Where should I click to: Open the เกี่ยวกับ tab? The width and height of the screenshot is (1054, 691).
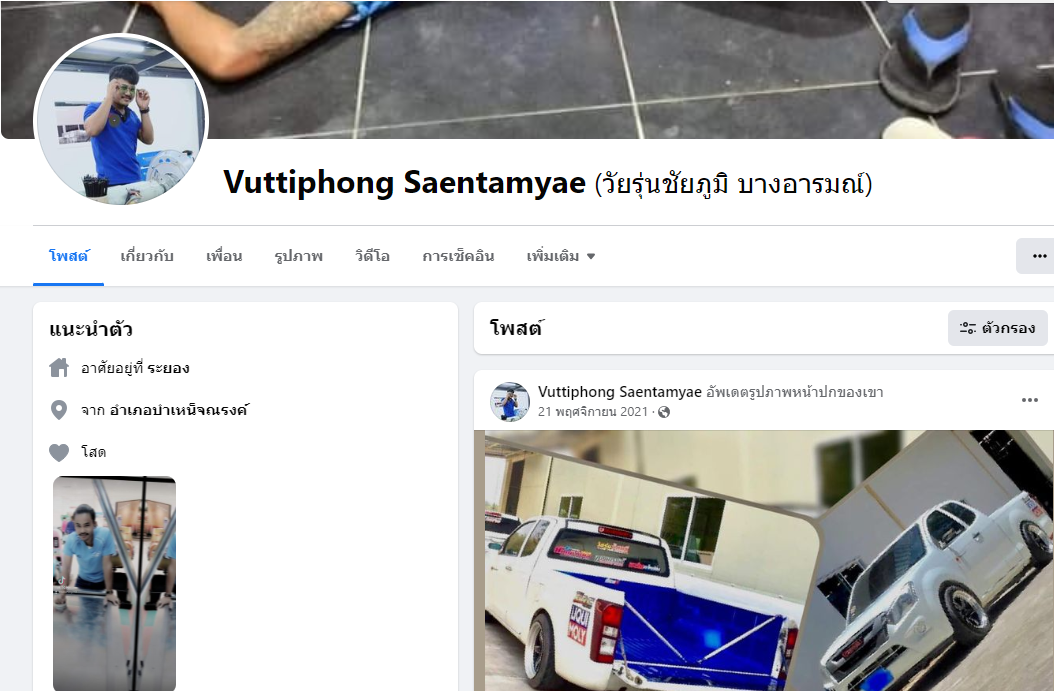pos(147,256)
